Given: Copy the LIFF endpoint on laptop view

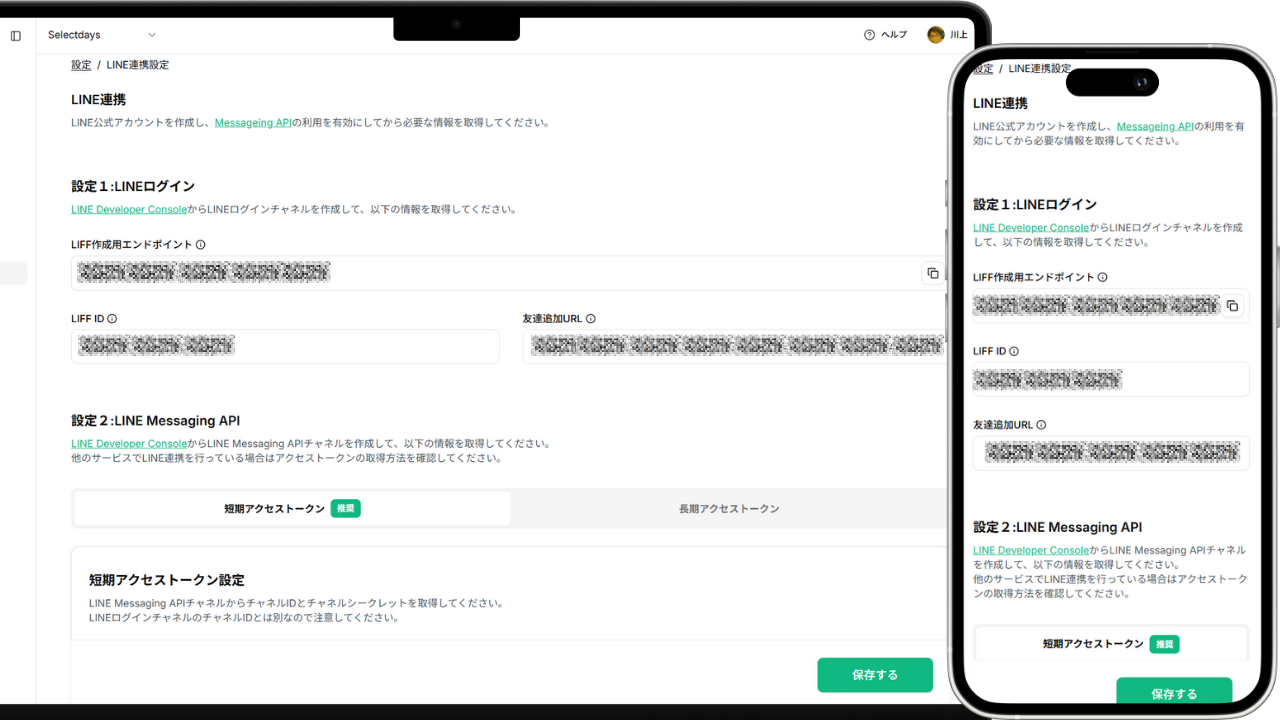Looking at the screenshot, I should 932,273.
